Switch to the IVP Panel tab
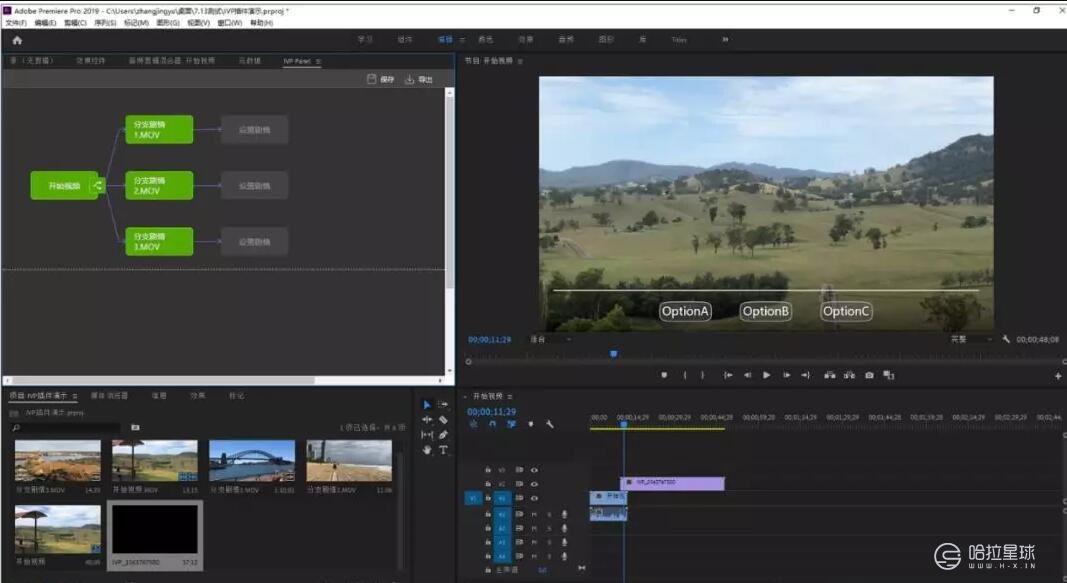Image resolution: width=1067 pixels, height=583 pixels. click(297, 61)
